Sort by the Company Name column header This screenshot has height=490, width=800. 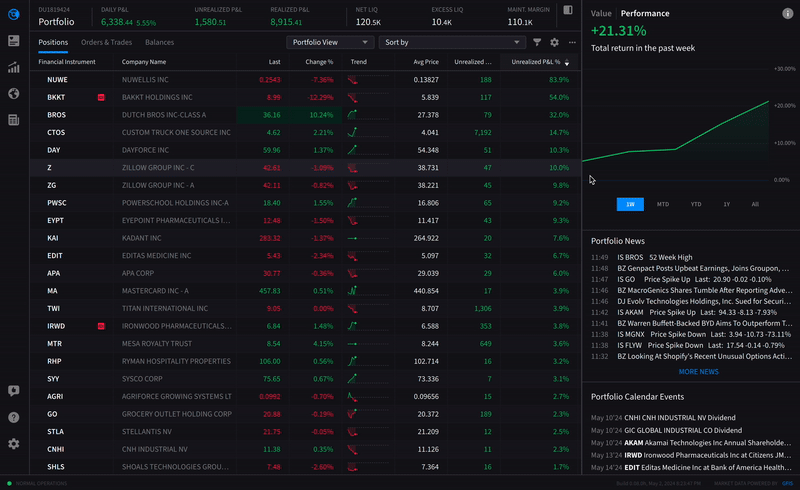[x=144, y=62]
